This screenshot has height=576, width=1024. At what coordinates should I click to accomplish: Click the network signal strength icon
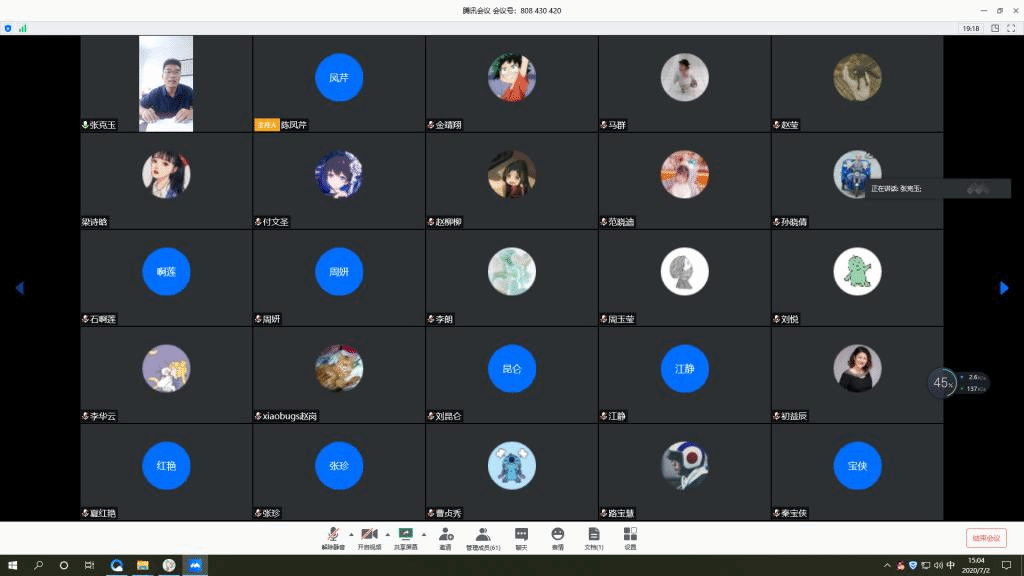pos(22,29)
